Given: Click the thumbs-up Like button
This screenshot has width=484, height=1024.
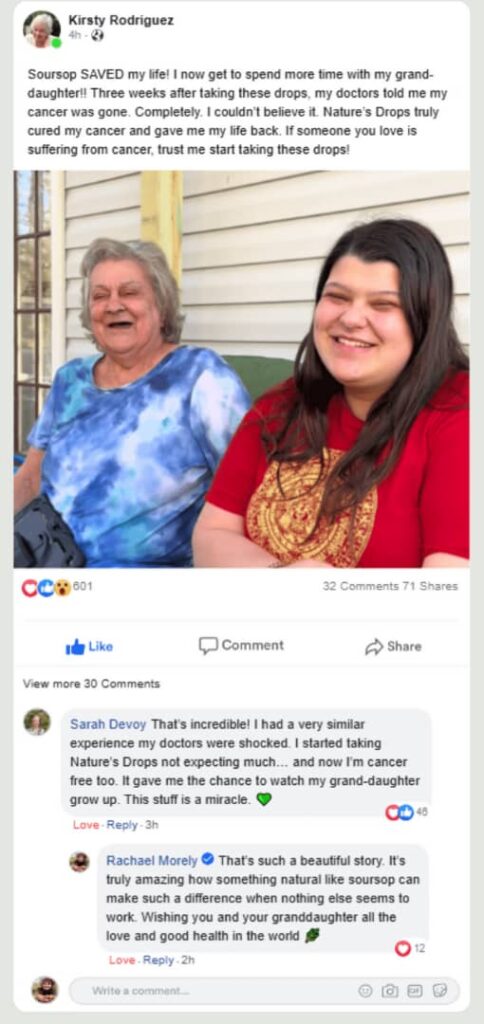Looking at the screenshot, I should tap(89, 647).
